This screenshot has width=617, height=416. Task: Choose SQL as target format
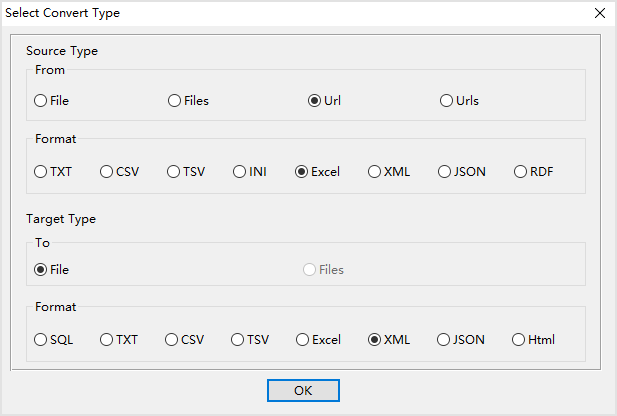pyautogui.click(x=41, y=340)
